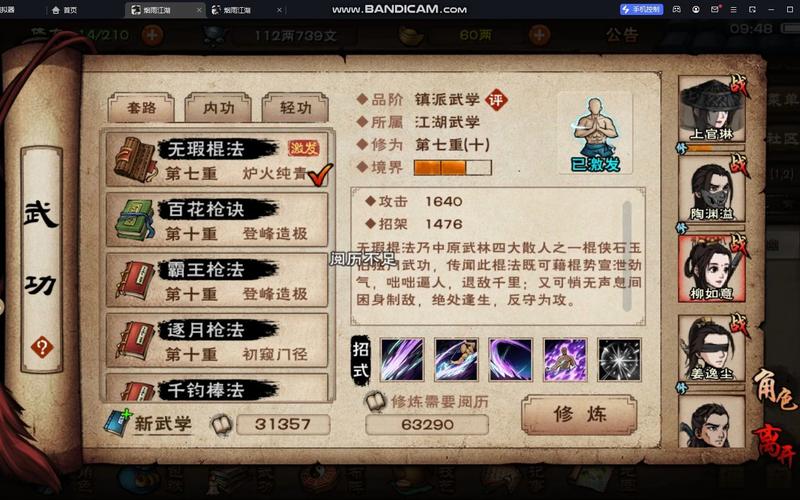Click the plus icon beside gold 60两

[539, 35]
